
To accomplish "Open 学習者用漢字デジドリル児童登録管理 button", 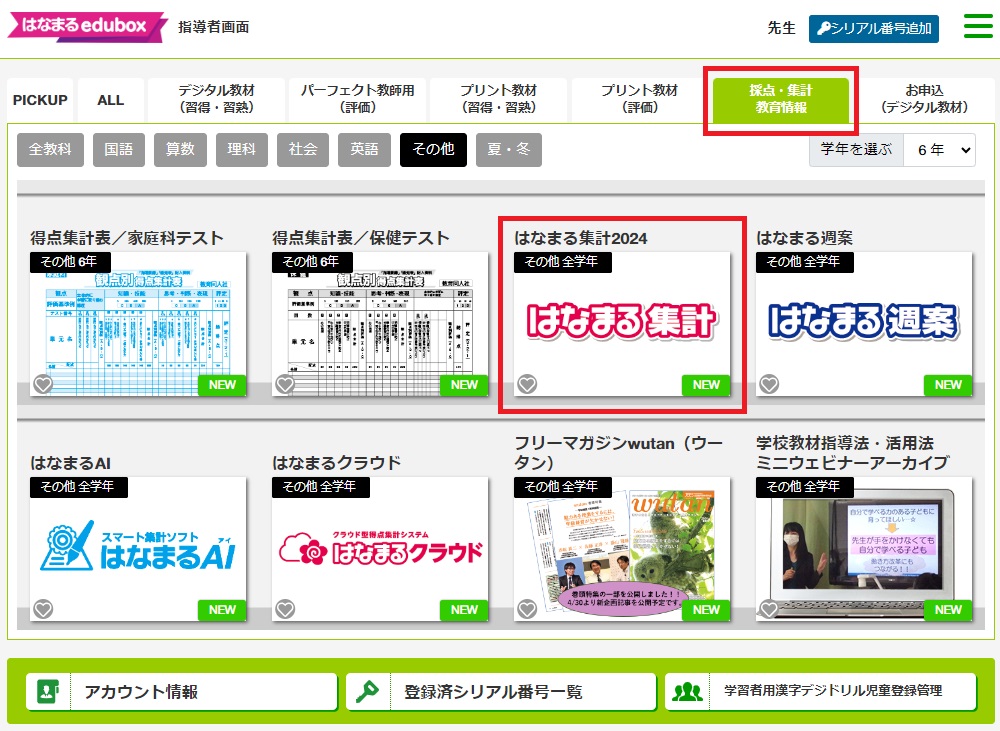I will (821, 691).
